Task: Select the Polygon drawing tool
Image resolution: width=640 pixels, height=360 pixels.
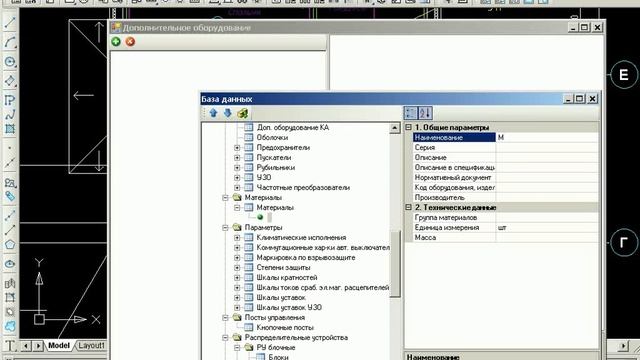Action: click(10, 244)
